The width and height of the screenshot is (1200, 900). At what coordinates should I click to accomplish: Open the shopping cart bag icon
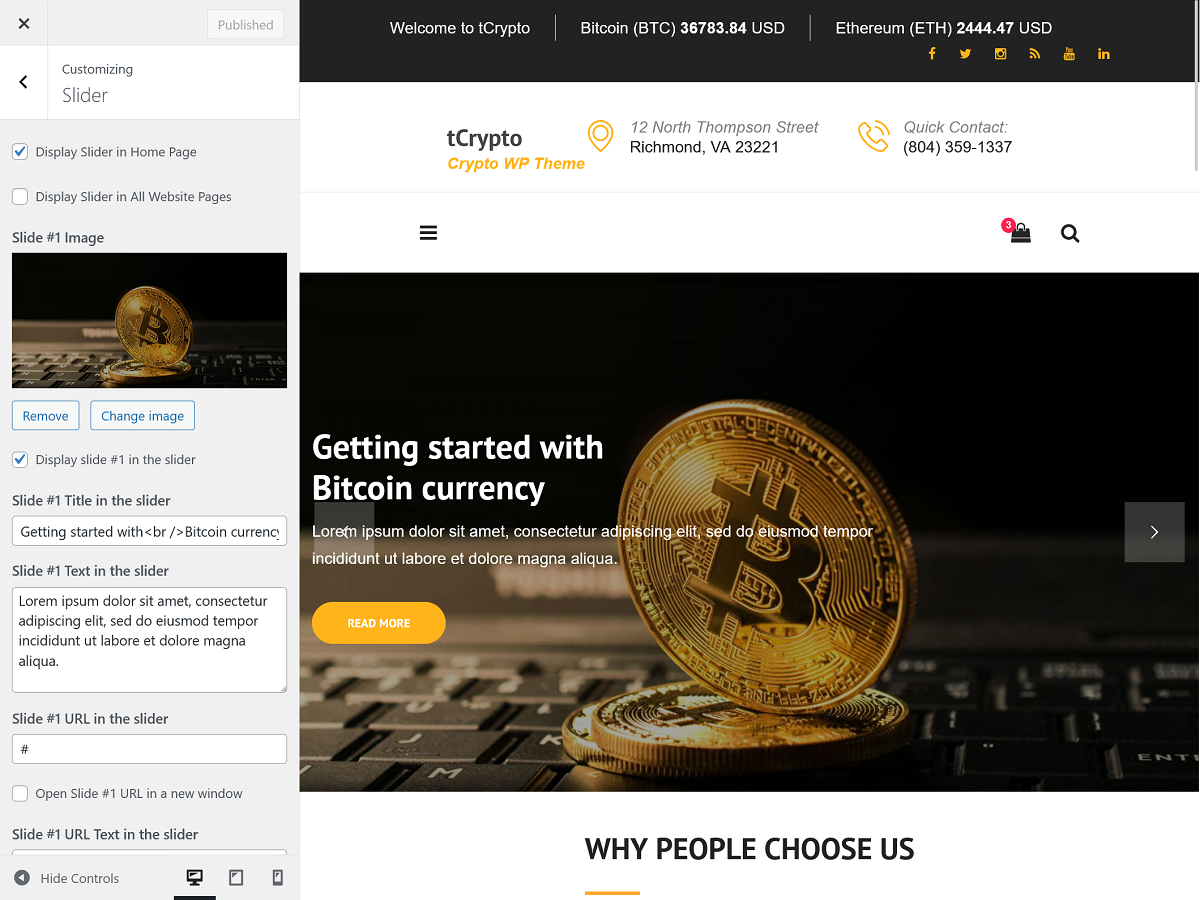[1019, 233]
